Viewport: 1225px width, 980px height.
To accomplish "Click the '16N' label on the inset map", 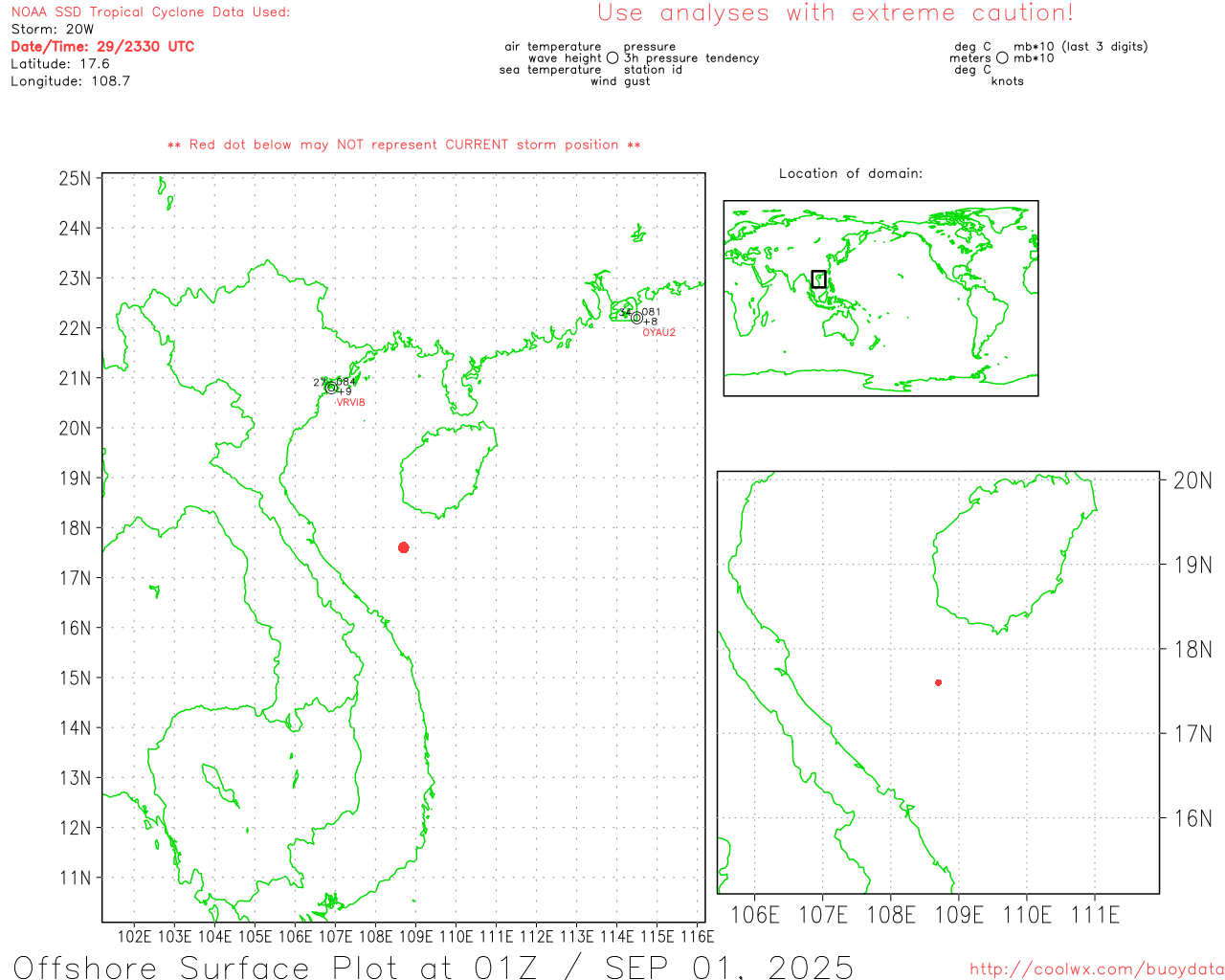I will click(x=1192, y=818).
